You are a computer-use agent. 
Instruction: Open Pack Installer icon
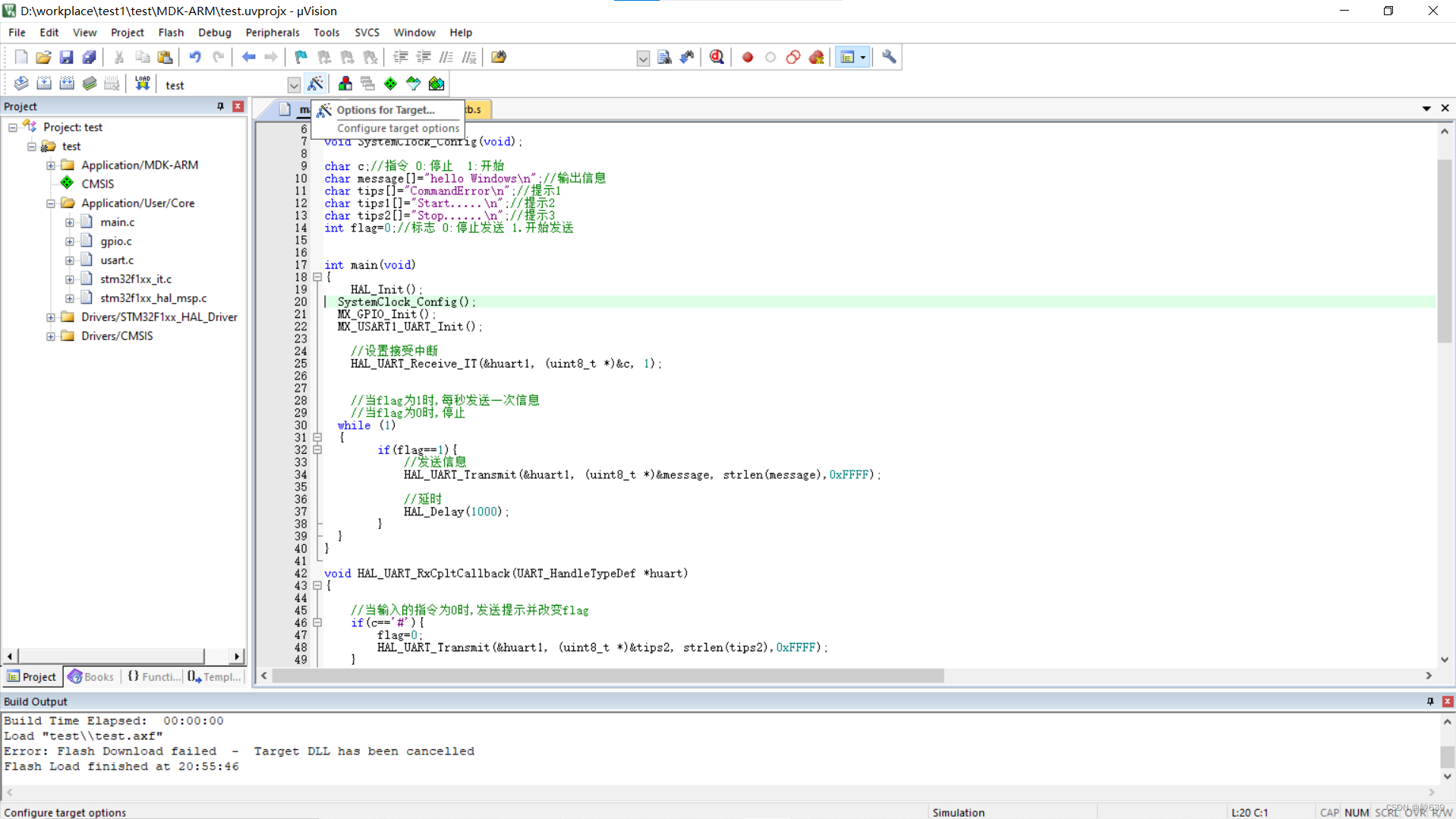click(436, 83)
